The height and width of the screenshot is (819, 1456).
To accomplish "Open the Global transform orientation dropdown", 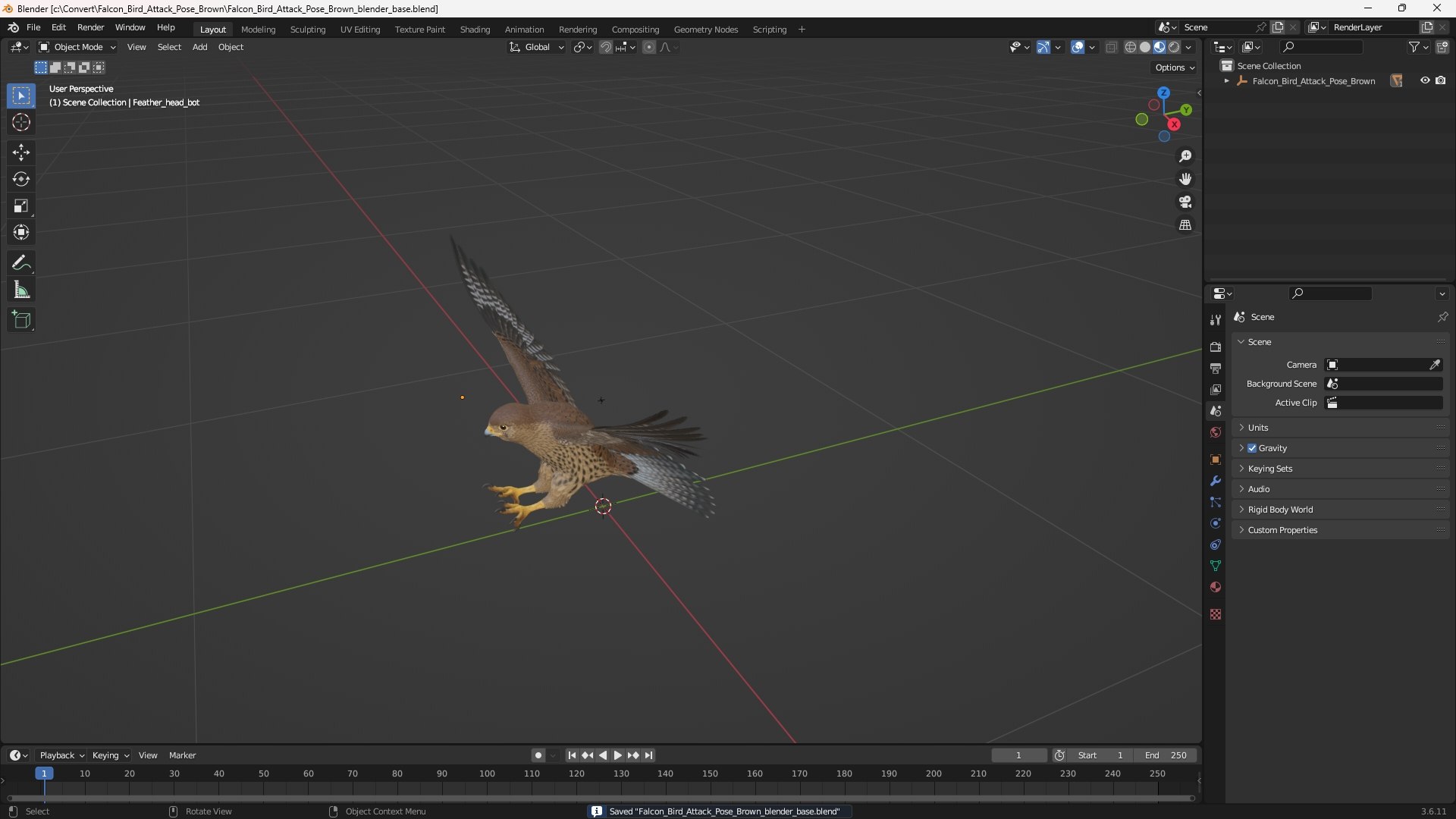I will 536,47.
